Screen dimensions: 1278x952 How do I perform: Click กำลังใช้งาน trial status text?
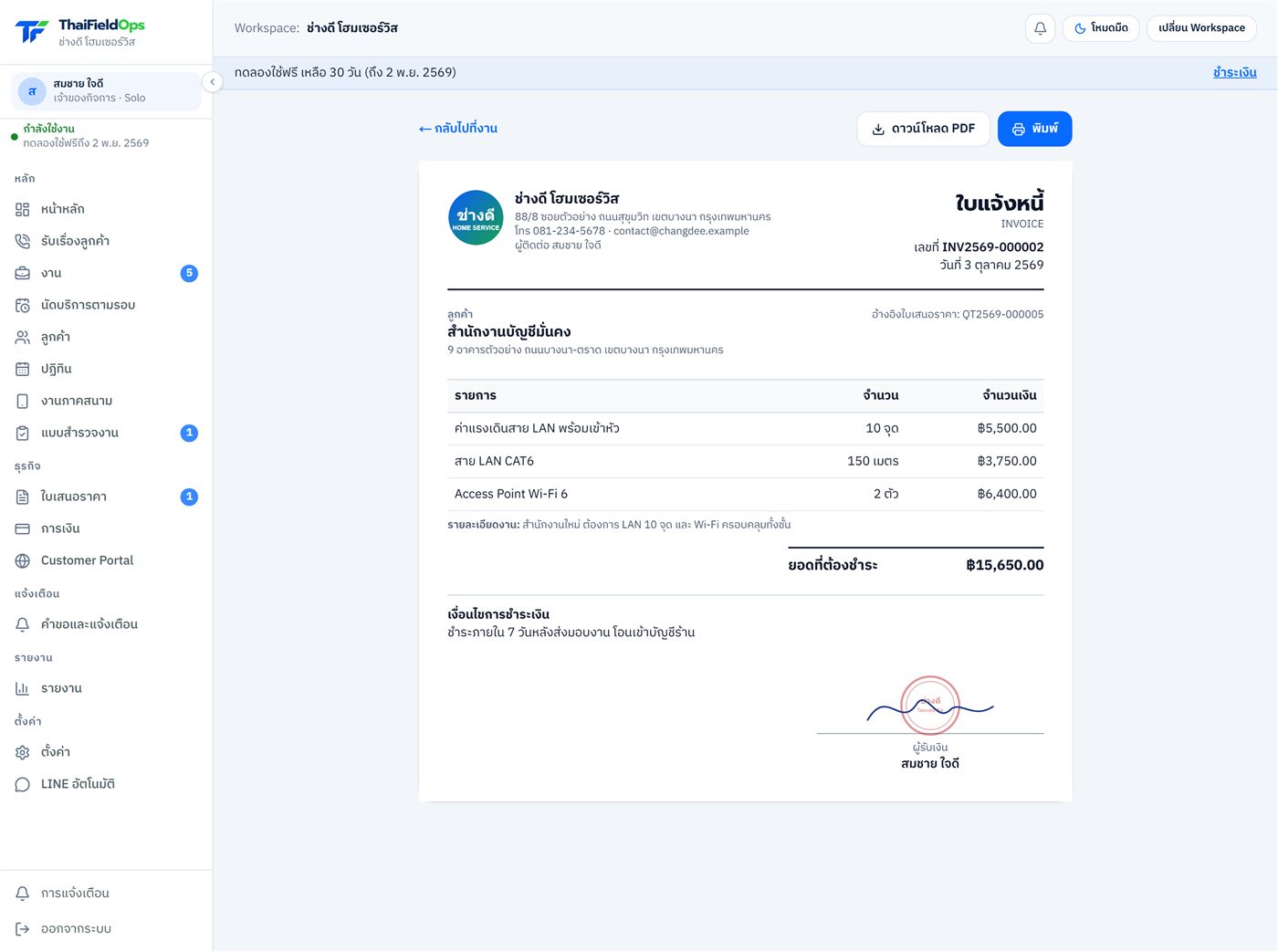coord(49,129)
